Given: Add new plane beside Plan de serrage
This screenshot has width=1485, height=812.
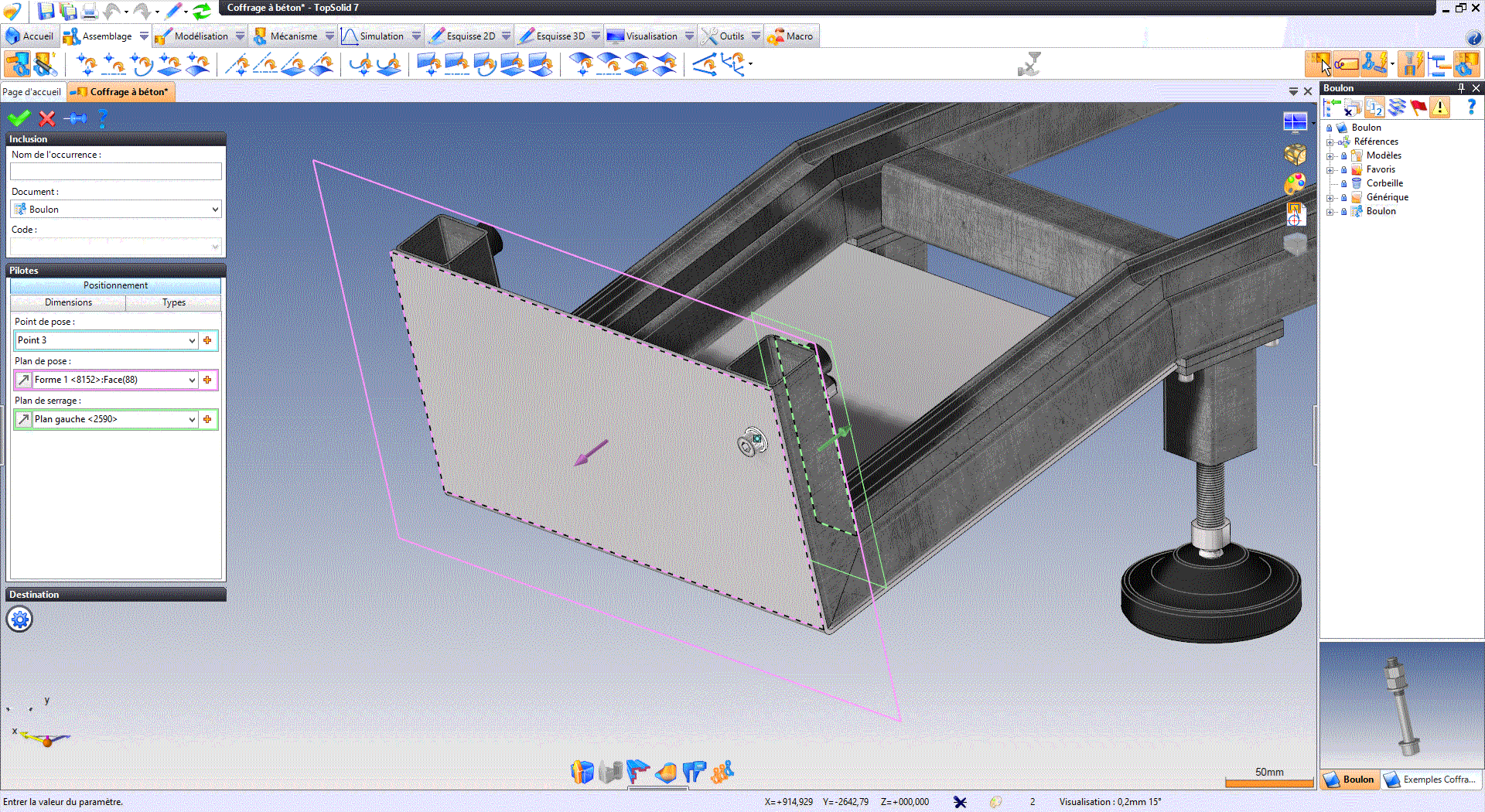Looking at the screenshot, I should (207, 419).
